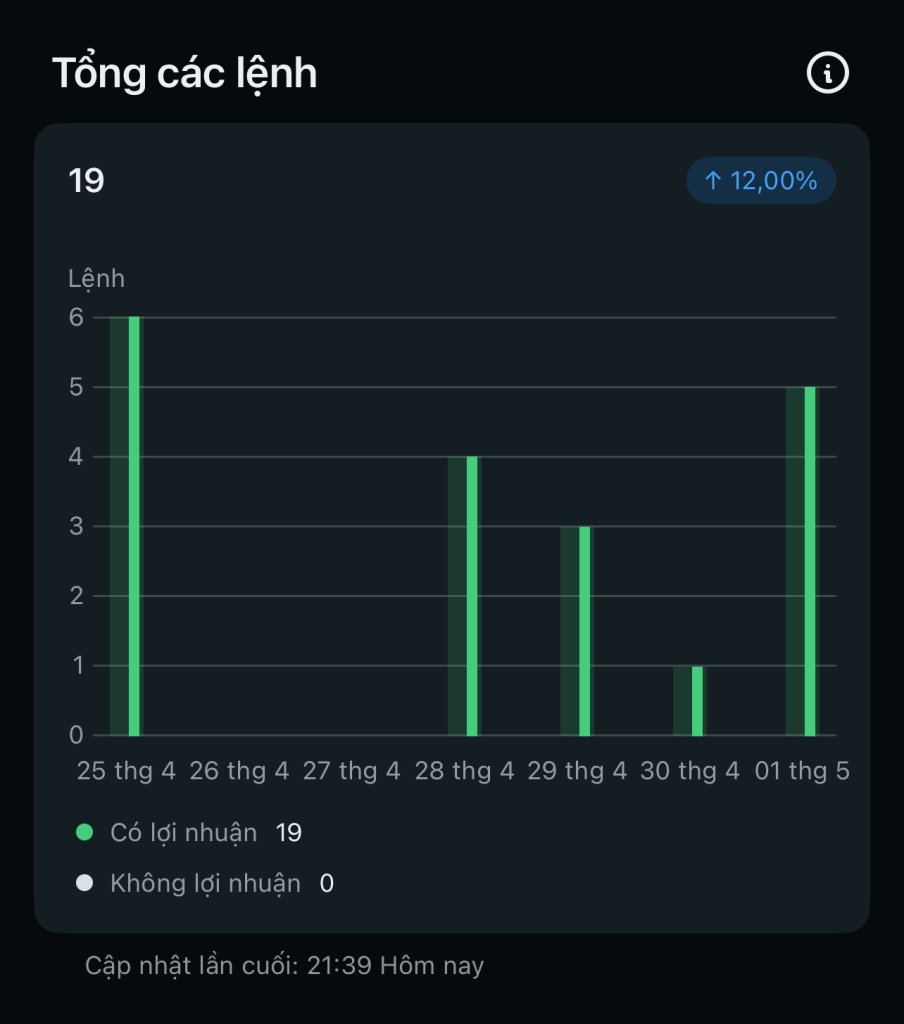Click the Có lợi nhuận legend label

coord(184,833)
